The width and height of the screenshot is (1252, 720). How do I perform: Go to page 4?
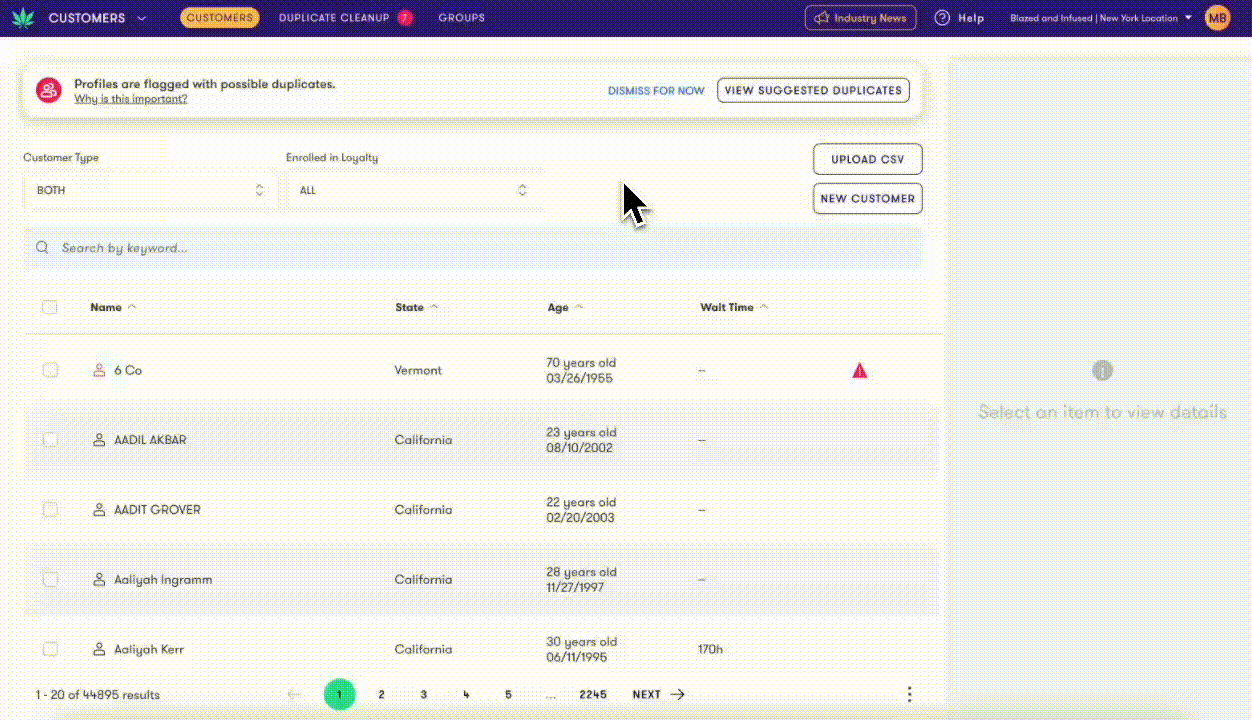coord(466,694)
